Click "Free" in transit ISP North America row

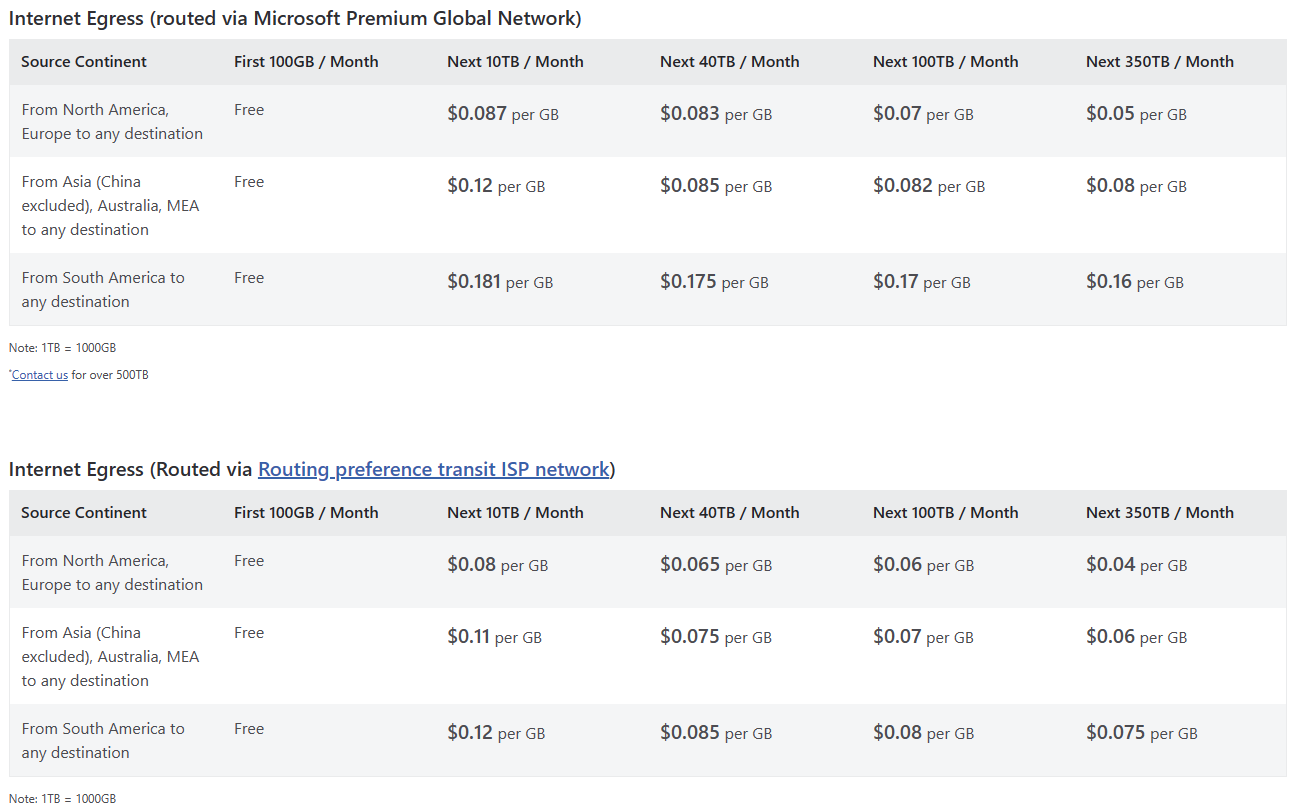(249, 561)
